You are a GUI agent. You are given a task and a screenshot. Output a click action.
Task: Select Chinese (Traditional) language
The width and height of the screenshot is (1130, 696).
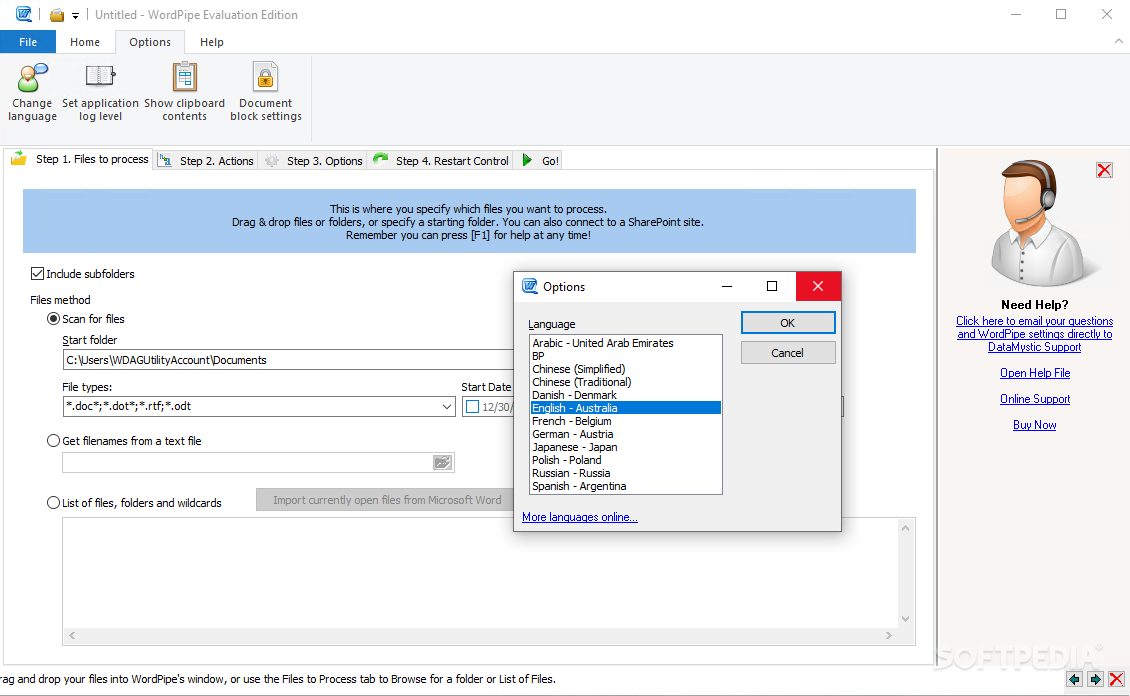[x=625, y=382]
